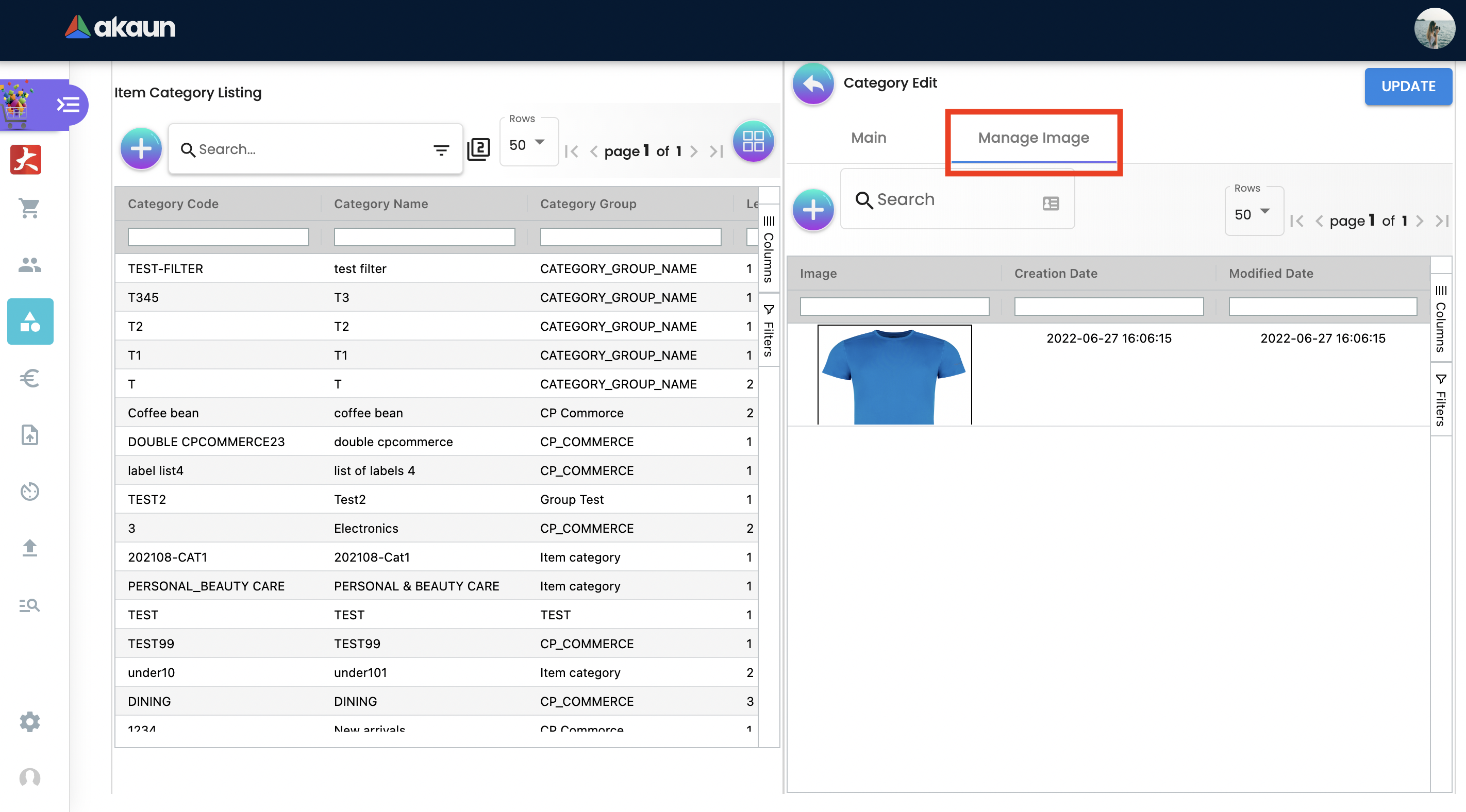Switch to the Main tab
The image size is (1466, 812).
(x=868, y=138)
